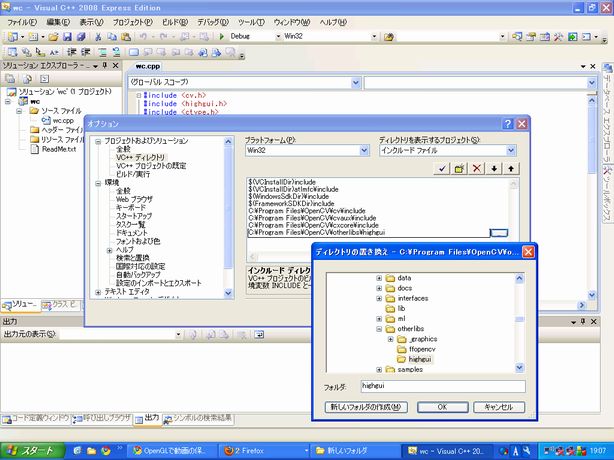Expand the text editor node in Options tree
614x460 pixels.
click(98, 292)
